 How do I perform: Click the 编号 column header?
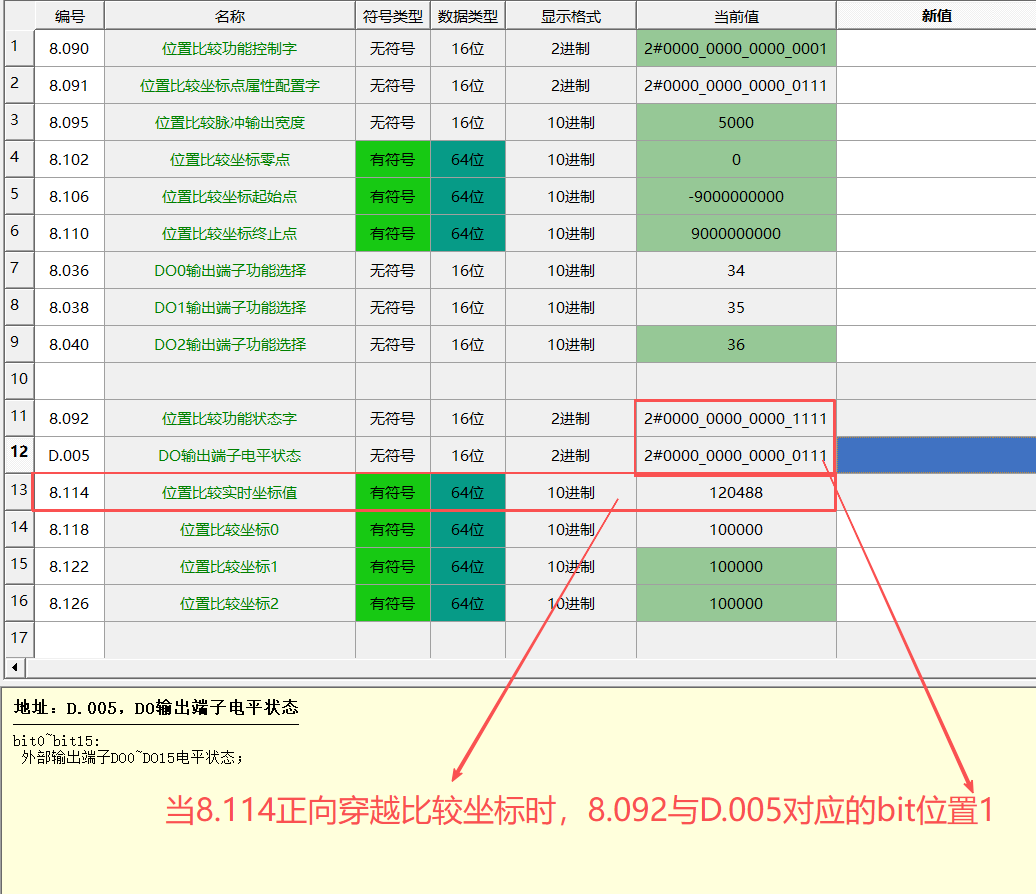(x=69, y=16)
